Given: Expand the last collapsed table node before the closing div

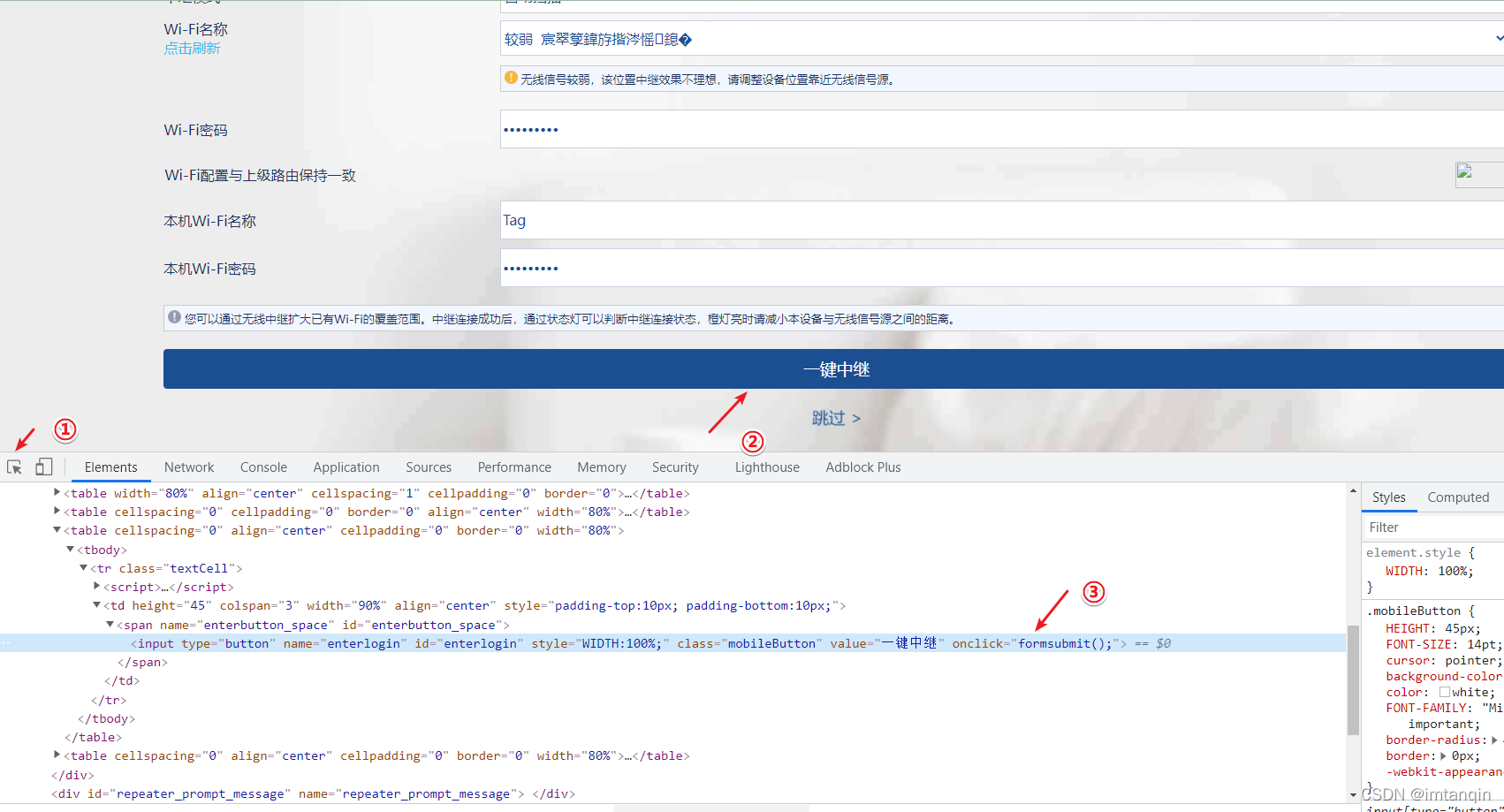Looking at the screenshot, I should click(57, 755).
